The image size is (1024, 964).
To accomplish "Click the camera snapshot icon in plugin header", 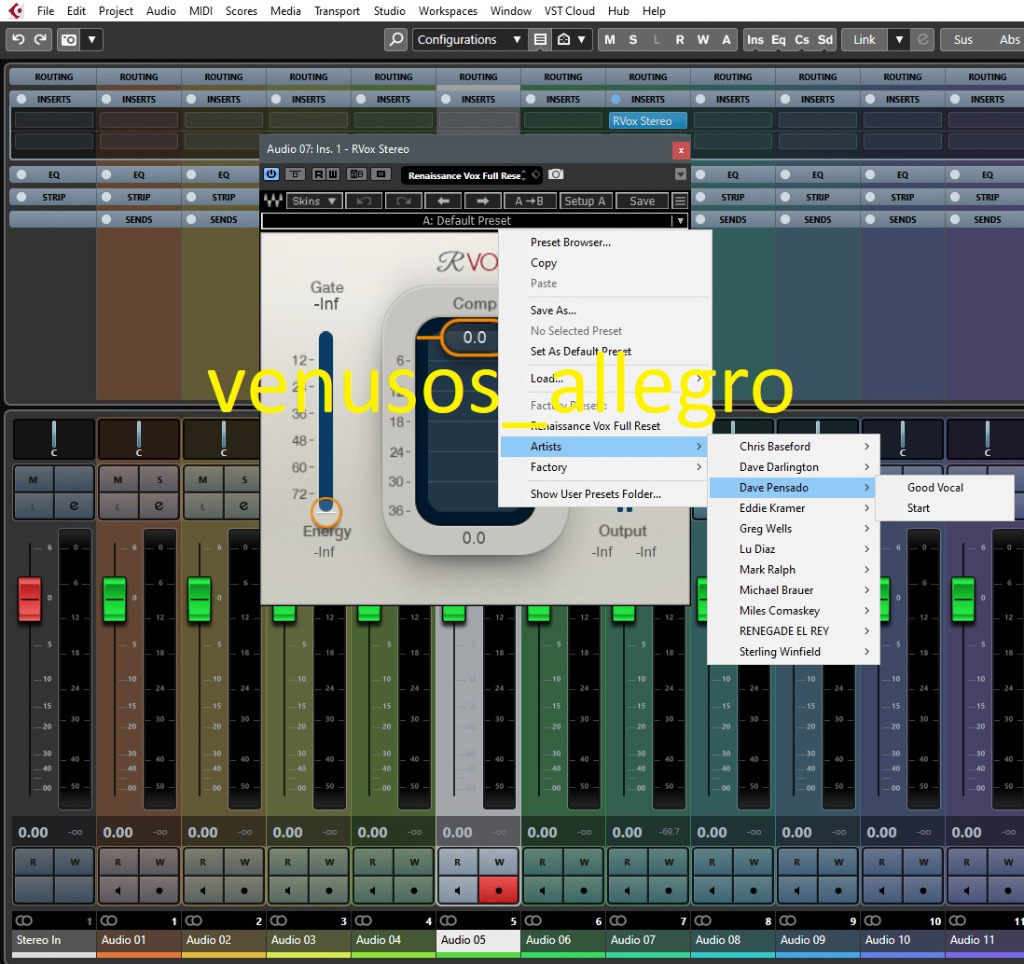I will tap(554, 174).
